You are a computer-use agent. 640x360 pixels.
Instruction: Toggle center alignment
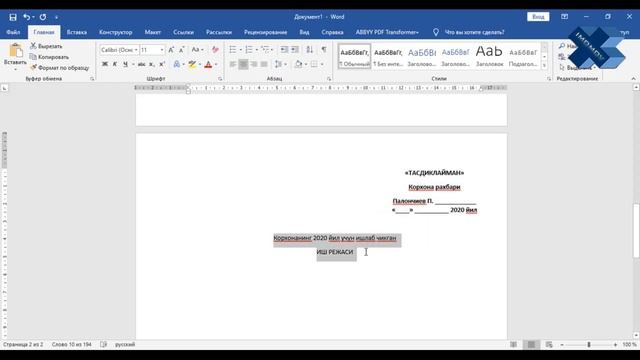tap(243, 64)
